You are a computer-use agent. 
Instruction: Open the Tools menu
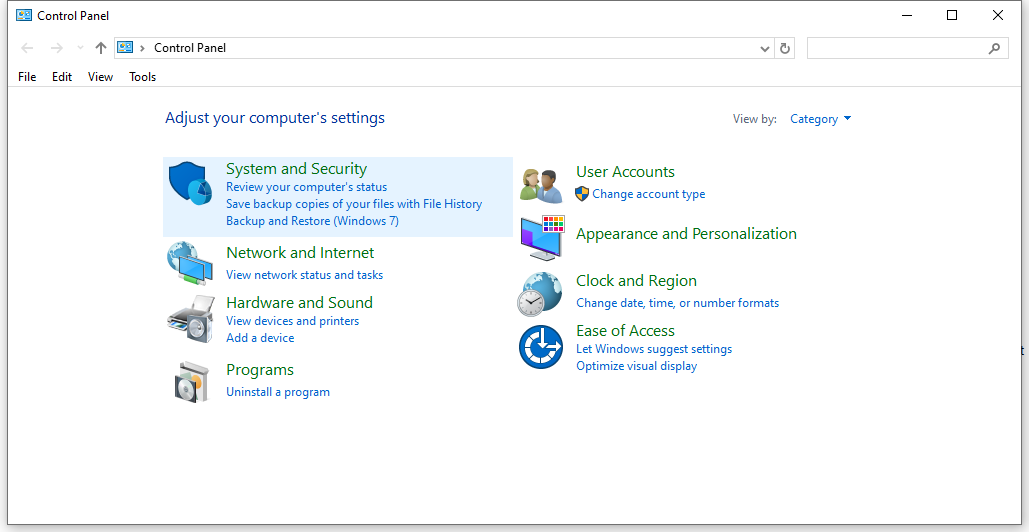point(142,77)
